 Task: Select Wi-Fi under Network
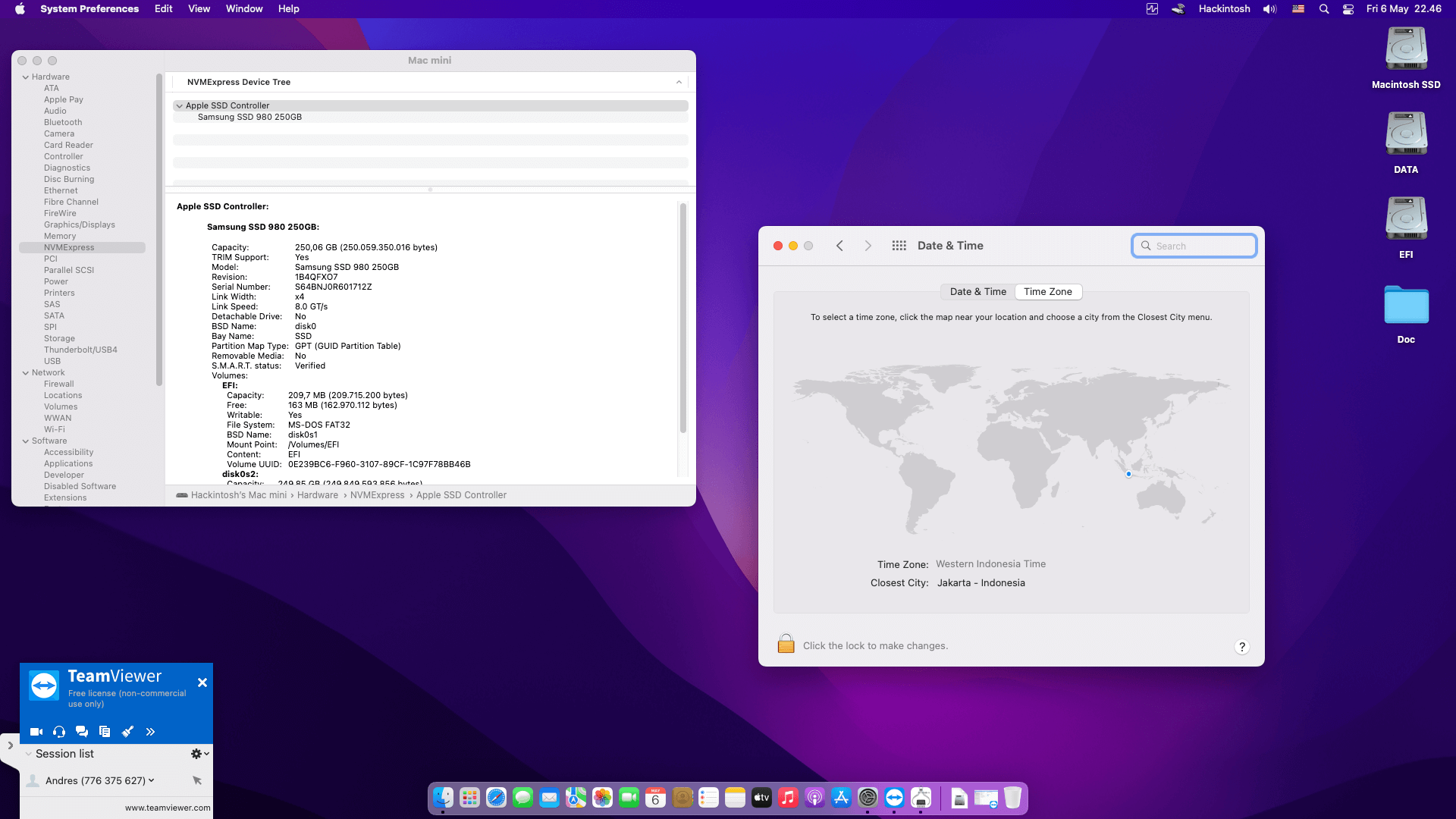click(55, 429)
